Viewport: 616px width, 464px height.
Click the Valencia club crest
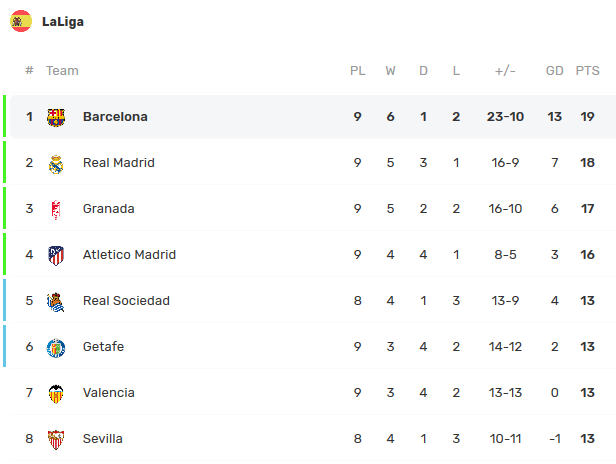pyautogui.click(x=57, y=393)
